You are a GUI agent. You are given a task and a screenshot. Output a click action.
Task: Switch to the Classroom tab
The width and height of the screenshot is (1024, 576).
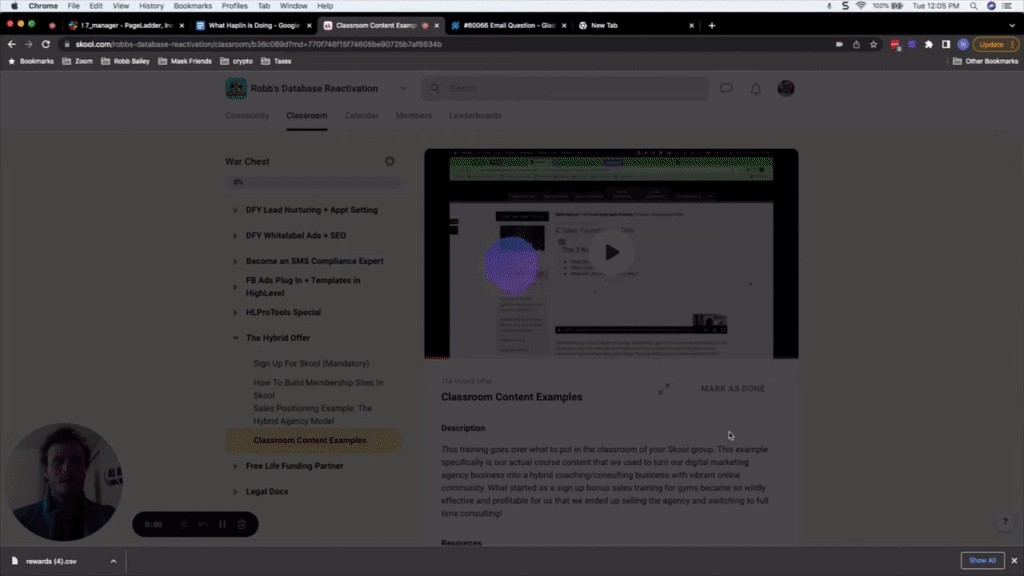[306, 115]
